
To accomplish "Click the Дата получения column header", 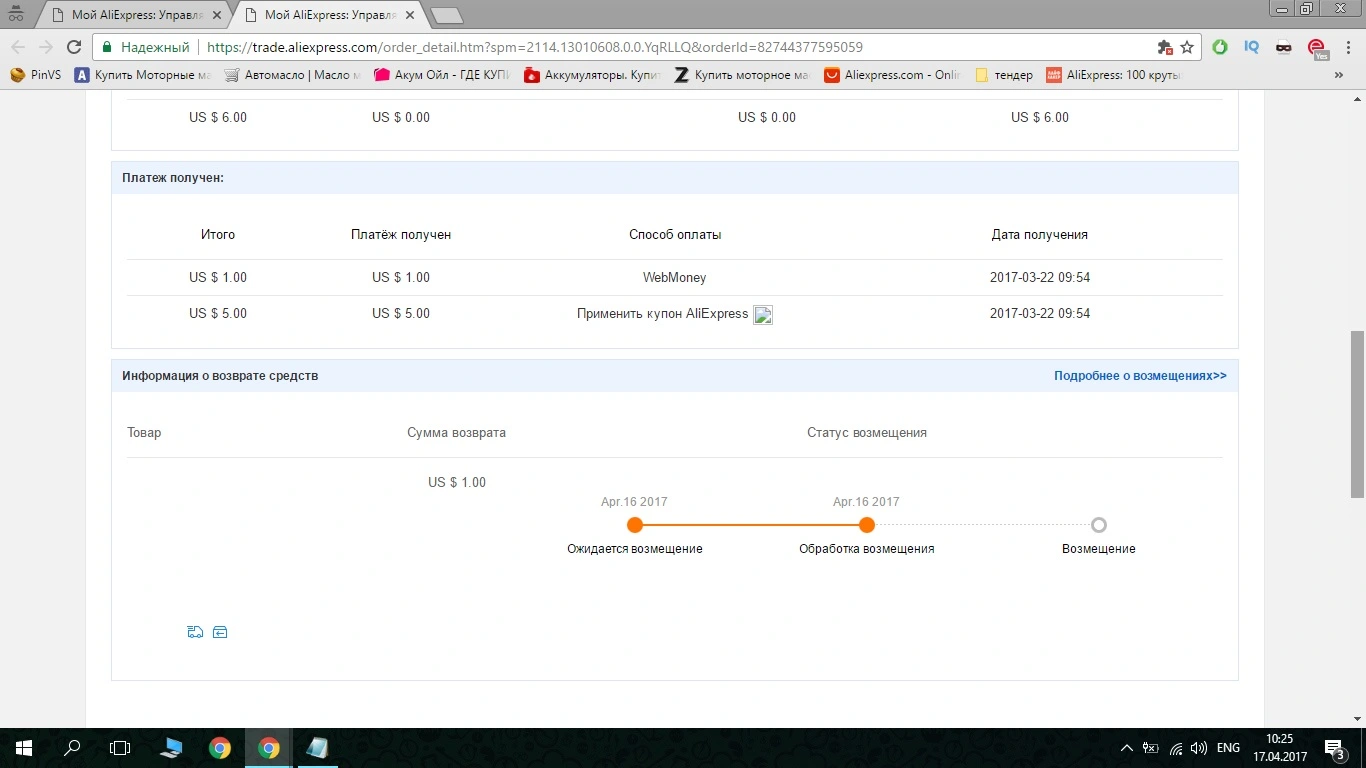I will pyautogui.click(x=1040, y=235).
